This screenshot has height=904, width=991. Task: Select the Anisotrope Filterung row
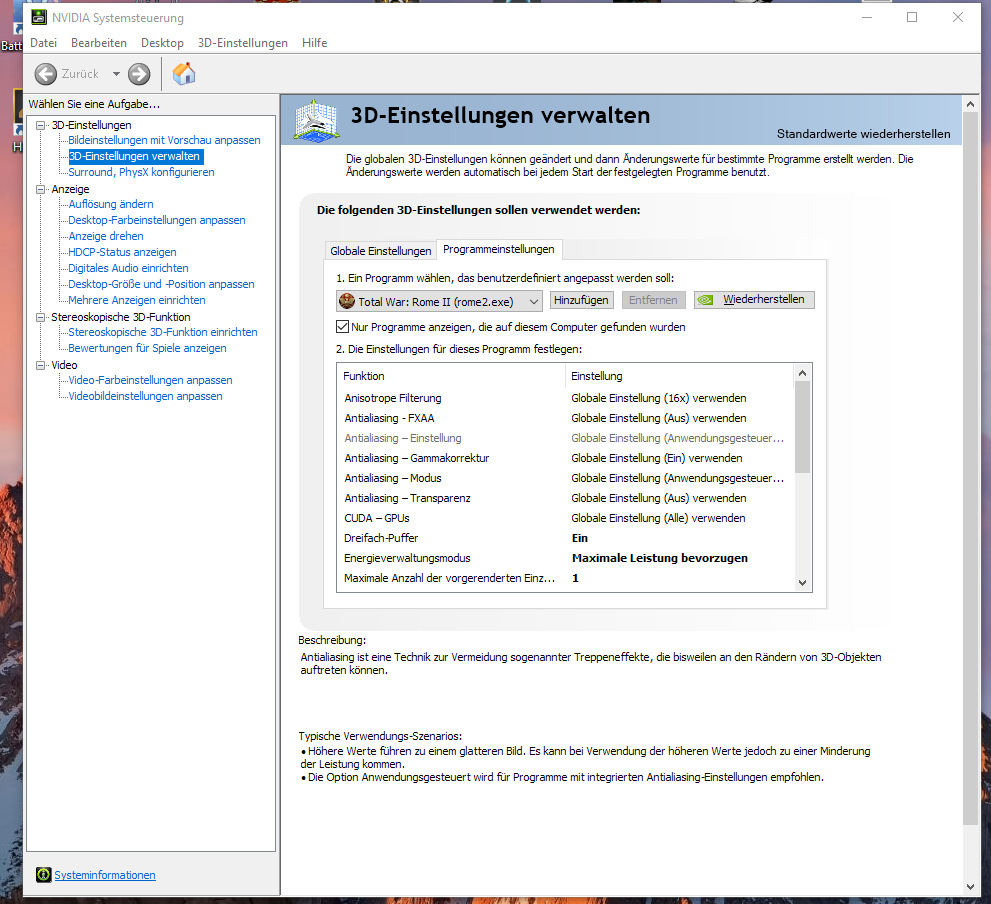click(x=566, y=398)
